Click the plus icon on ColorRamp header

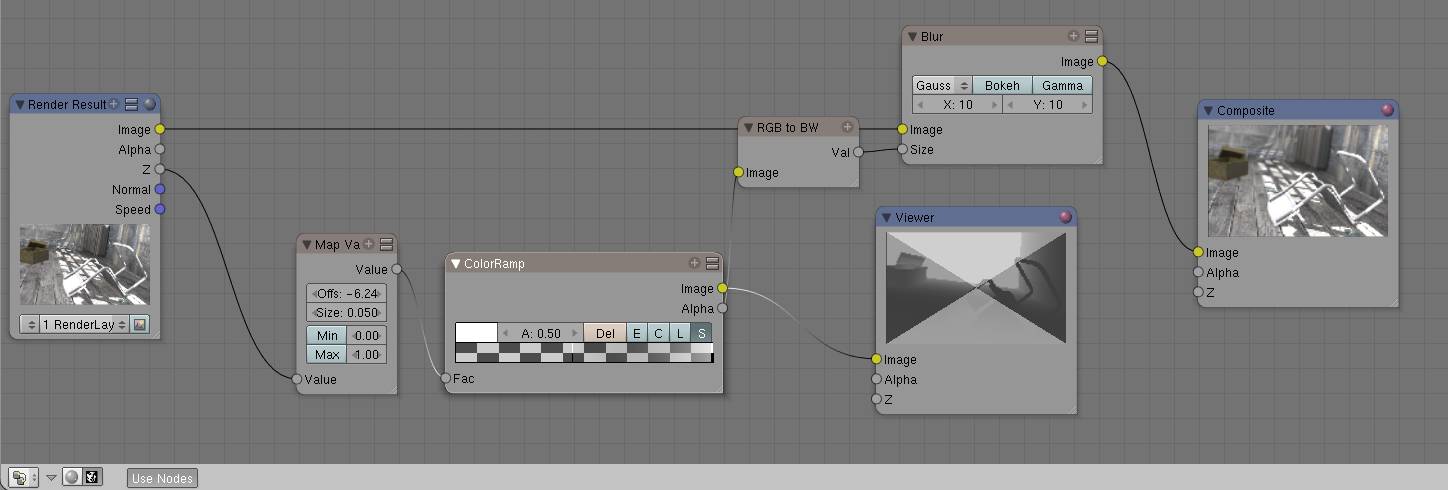(x=694, y=263)
